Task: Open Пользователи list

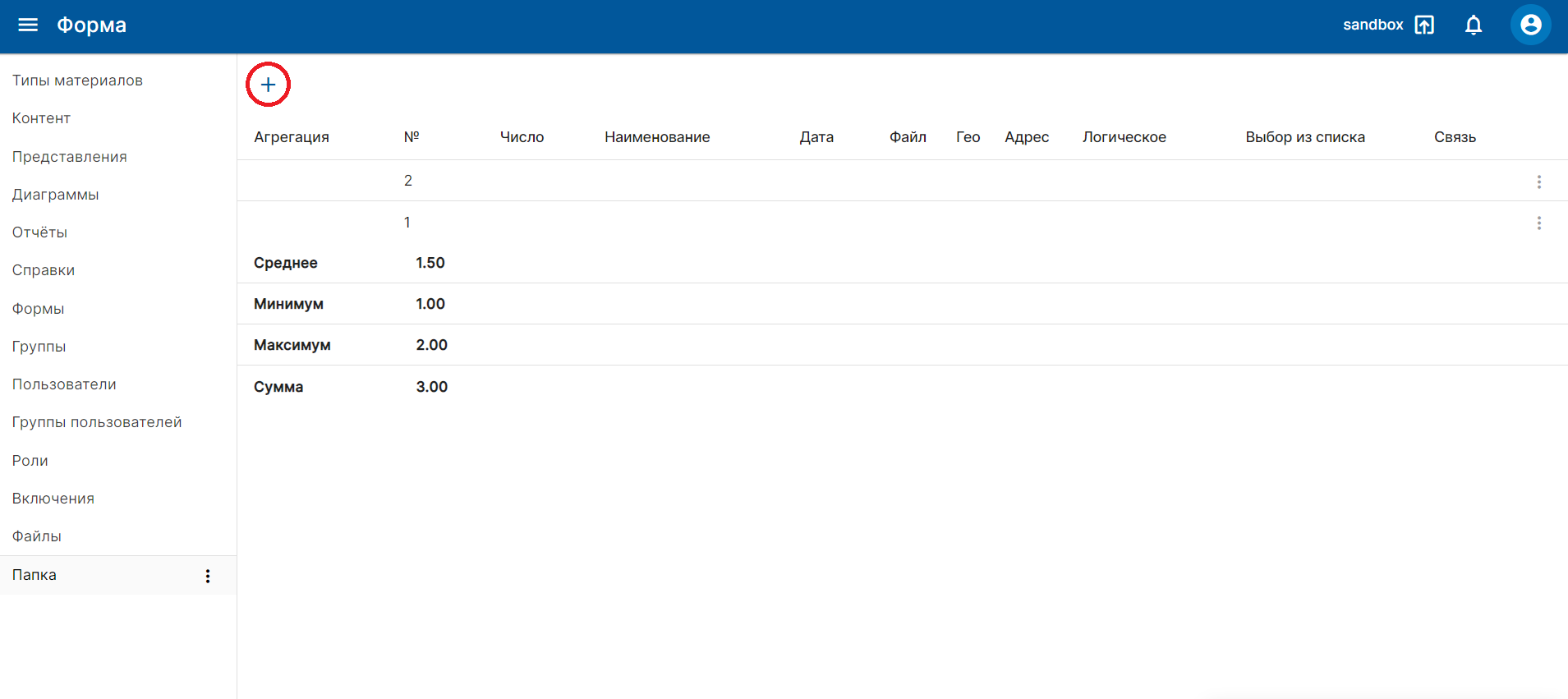Action: tap(64, 384)
